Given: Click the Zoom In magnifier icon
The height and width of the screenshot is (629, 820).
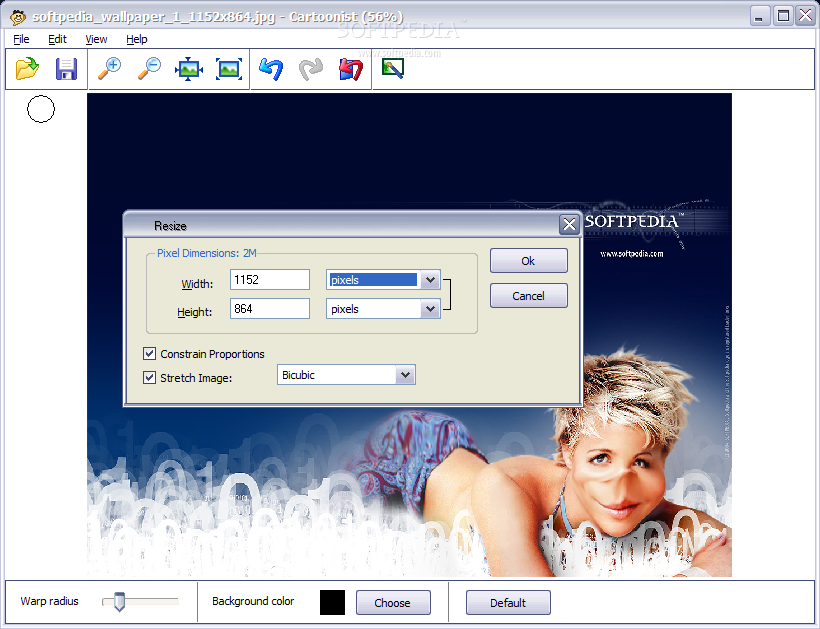Looking at the screenshot, I should [x=110, y=68].
